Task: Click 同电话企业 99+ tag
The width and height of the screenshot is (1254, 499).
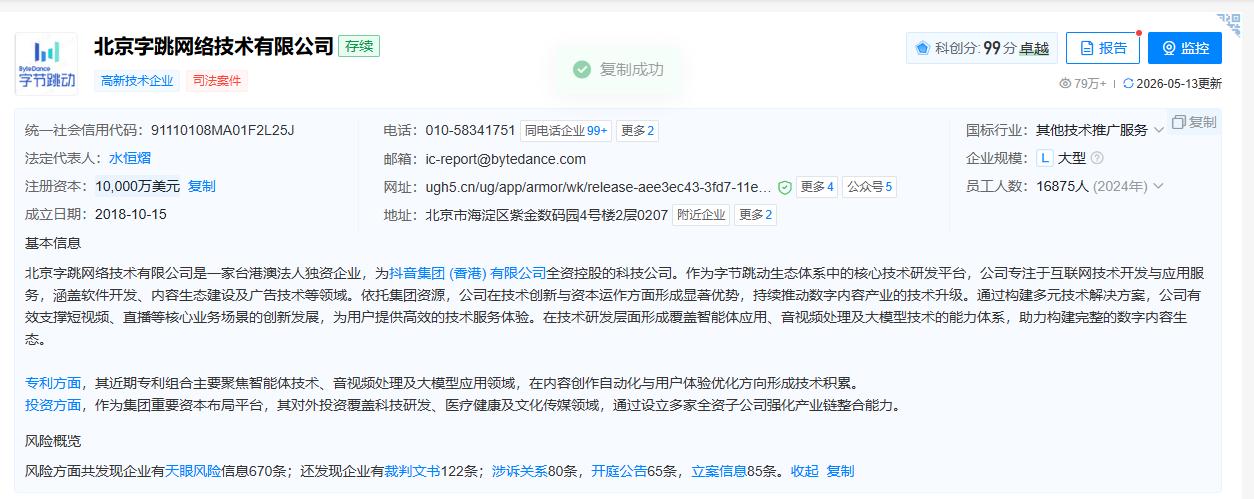Action: pyautogui.click(x=566, y=130)
